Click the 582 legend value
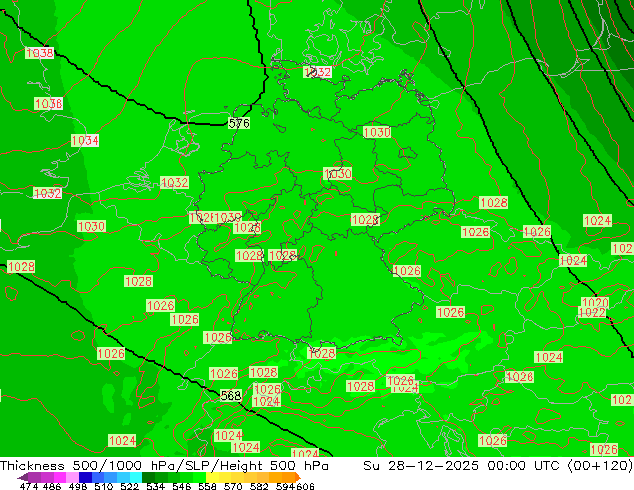Screen dimensions: 634x490 [259, 486]
